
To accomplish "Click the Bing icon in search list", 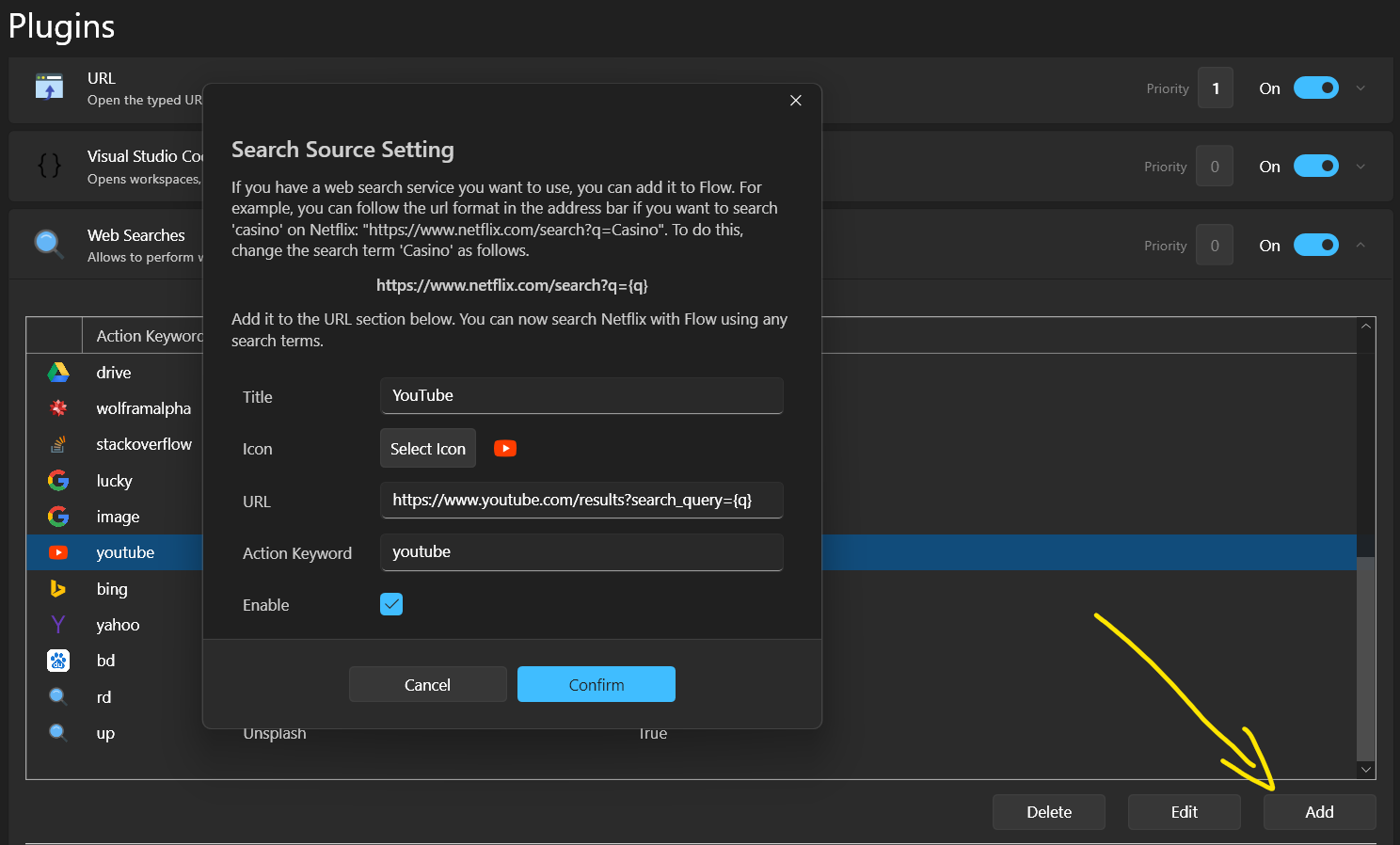I will [x=58, y=589].
